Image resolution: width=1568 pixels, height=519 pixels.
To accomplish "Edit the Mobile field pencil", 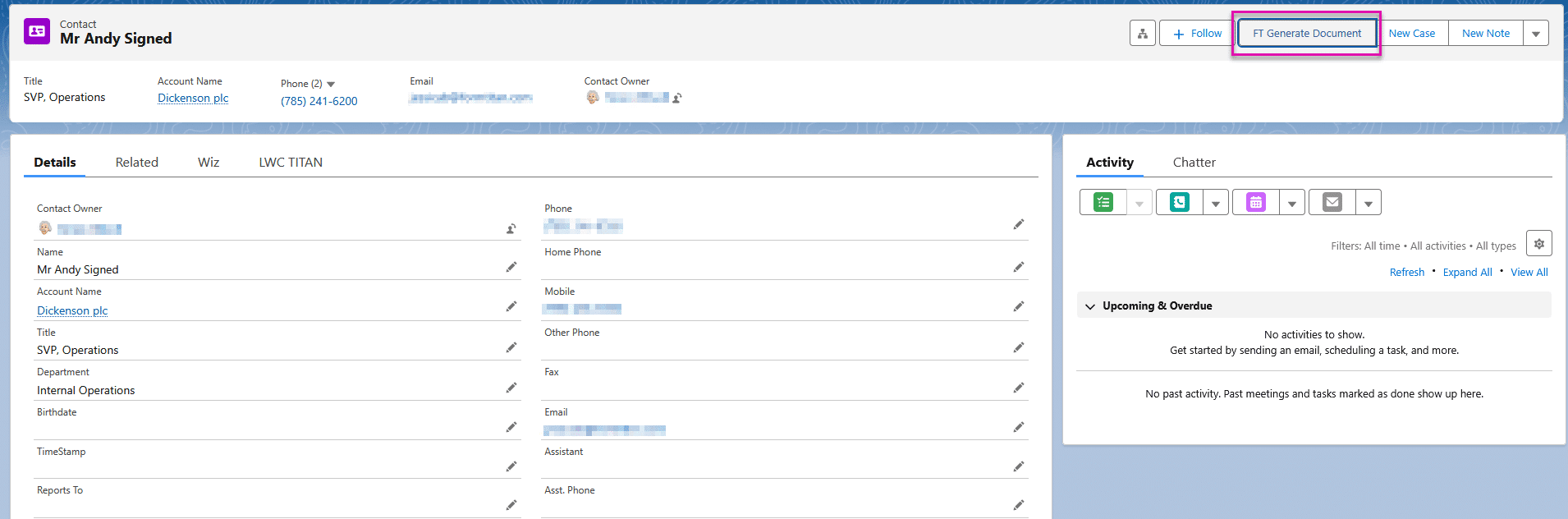I will [x=1019, y=306].
